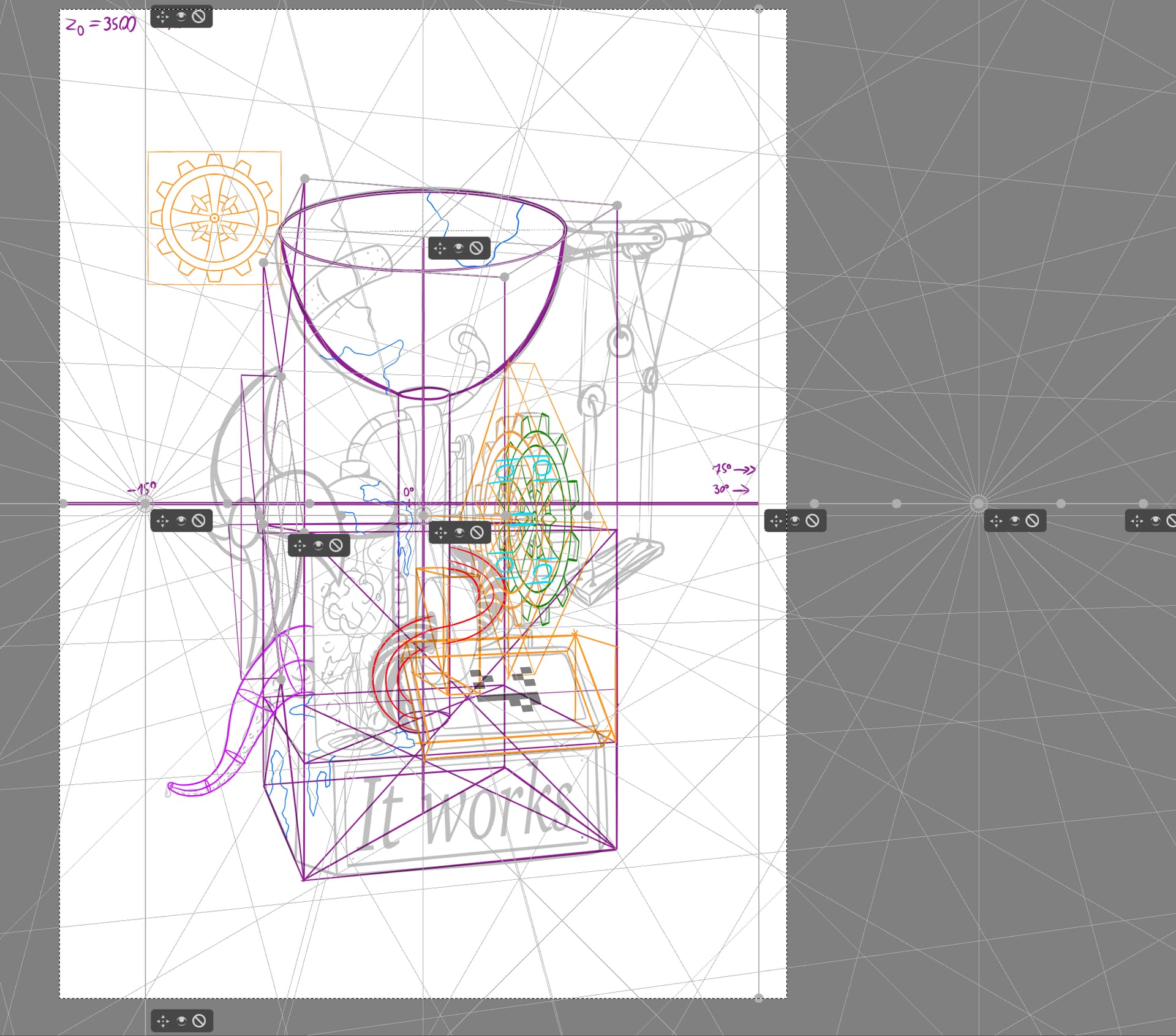Select the -15° vanishing point handle
Screen dimensions: 1176x1036
145,504
